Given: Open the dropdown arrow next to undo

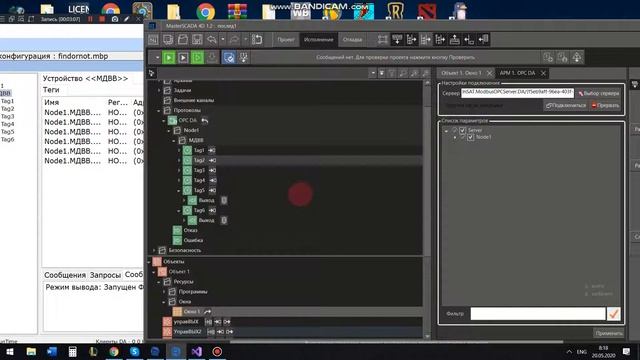Looking at the screenshot, I should (x=223, y=40).
